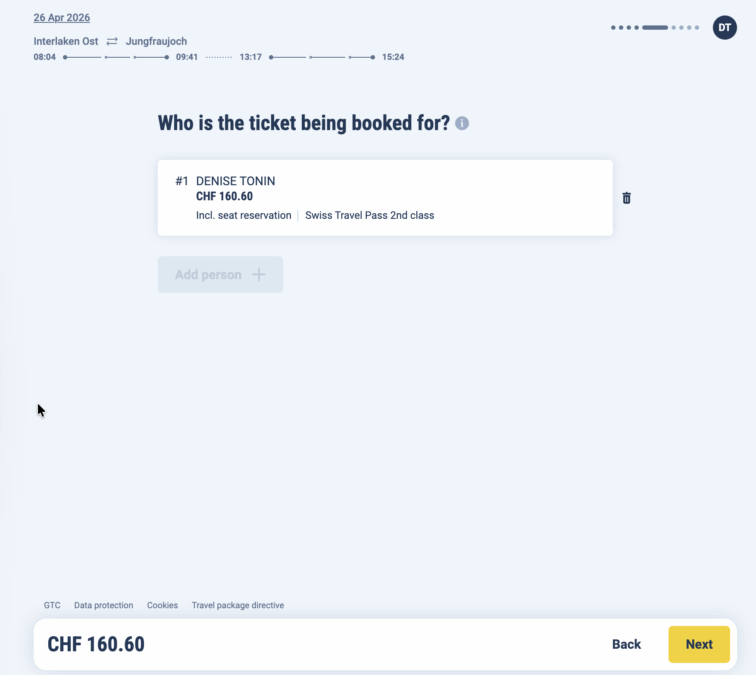This screenshot has width=756, height=675.
Task: Open the Data protection link
Action: 103,606
